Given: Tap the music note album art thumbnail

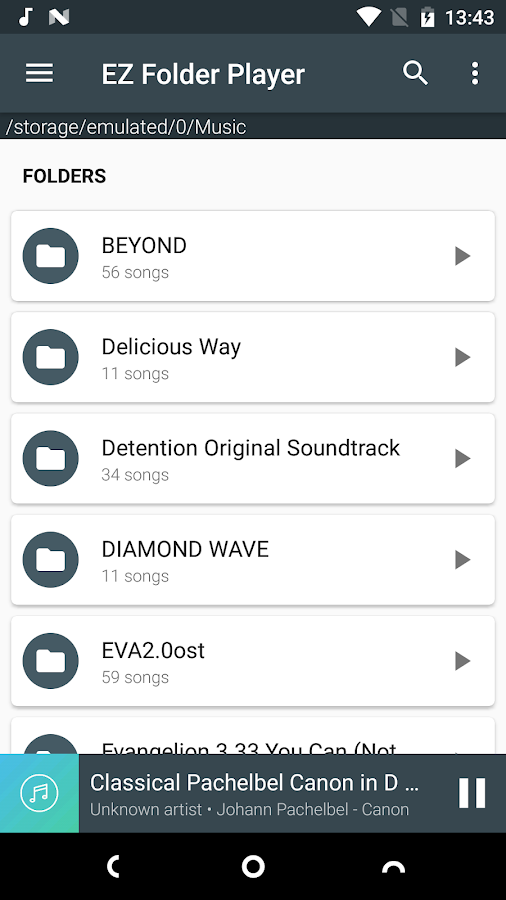Looking at the screenshot, I should coord(40,793).
